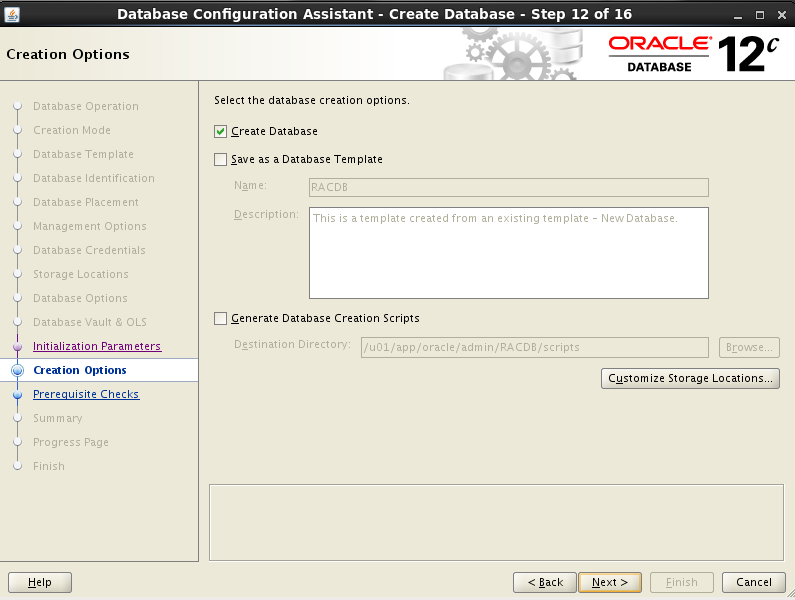Minimize the Database Configuration Assistant window
Image resolution: width=795 pixels, height=600 pixels.
click(x=738, y=15)
